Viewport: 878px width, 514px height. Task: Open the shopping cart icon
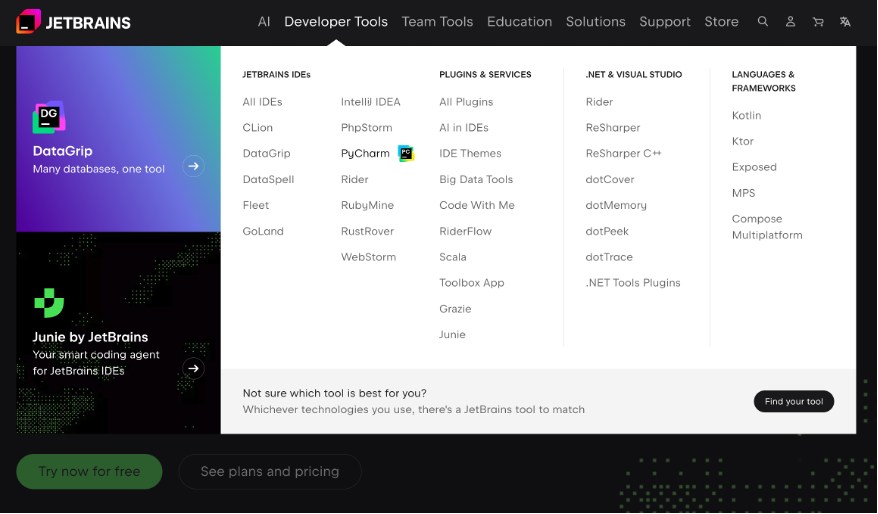tap(818, 22)
